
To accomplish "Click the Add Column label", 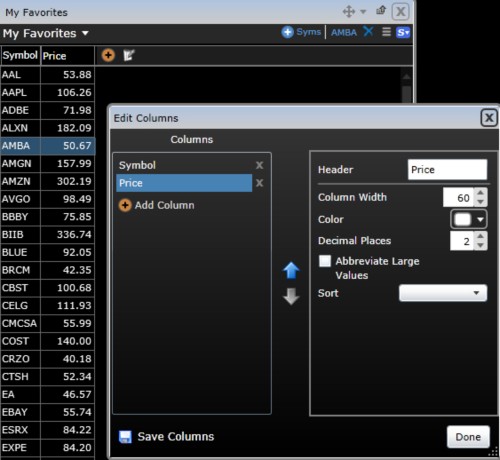I will [x=164, y=205].
